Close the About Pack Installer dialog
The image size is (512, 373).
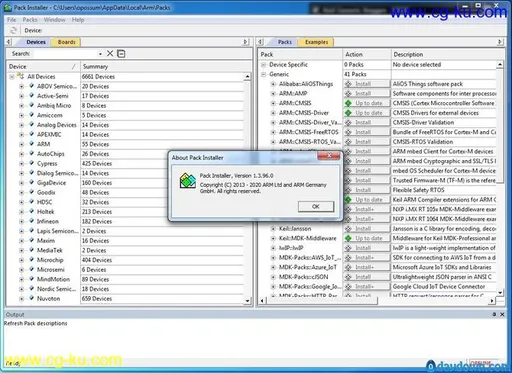pos(329,156)
